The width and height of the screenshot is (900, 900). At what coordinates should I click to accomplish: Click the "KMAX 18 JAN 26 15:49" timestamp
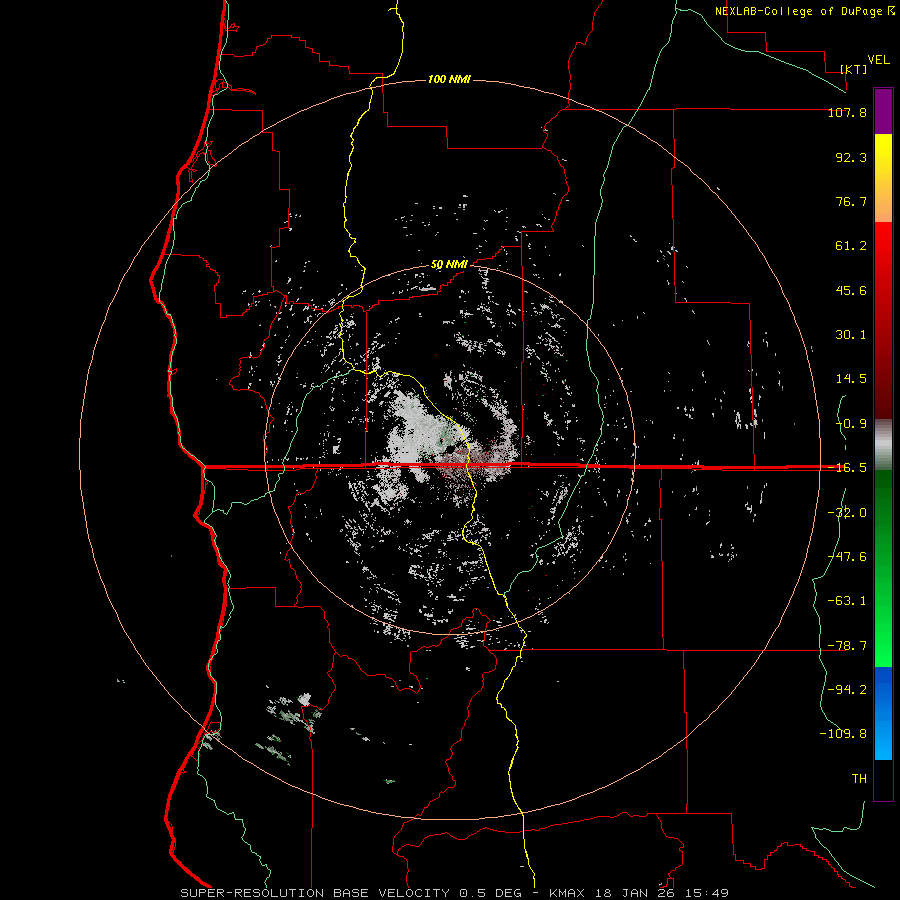pos(639,893)
